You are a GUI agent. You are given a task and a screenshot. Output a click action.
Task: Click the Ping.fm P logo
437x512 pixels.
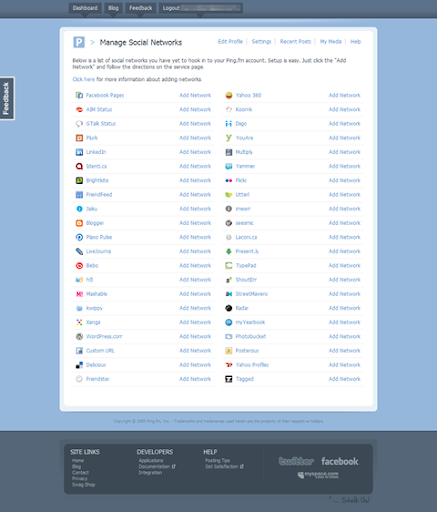(x=79, y=42)
